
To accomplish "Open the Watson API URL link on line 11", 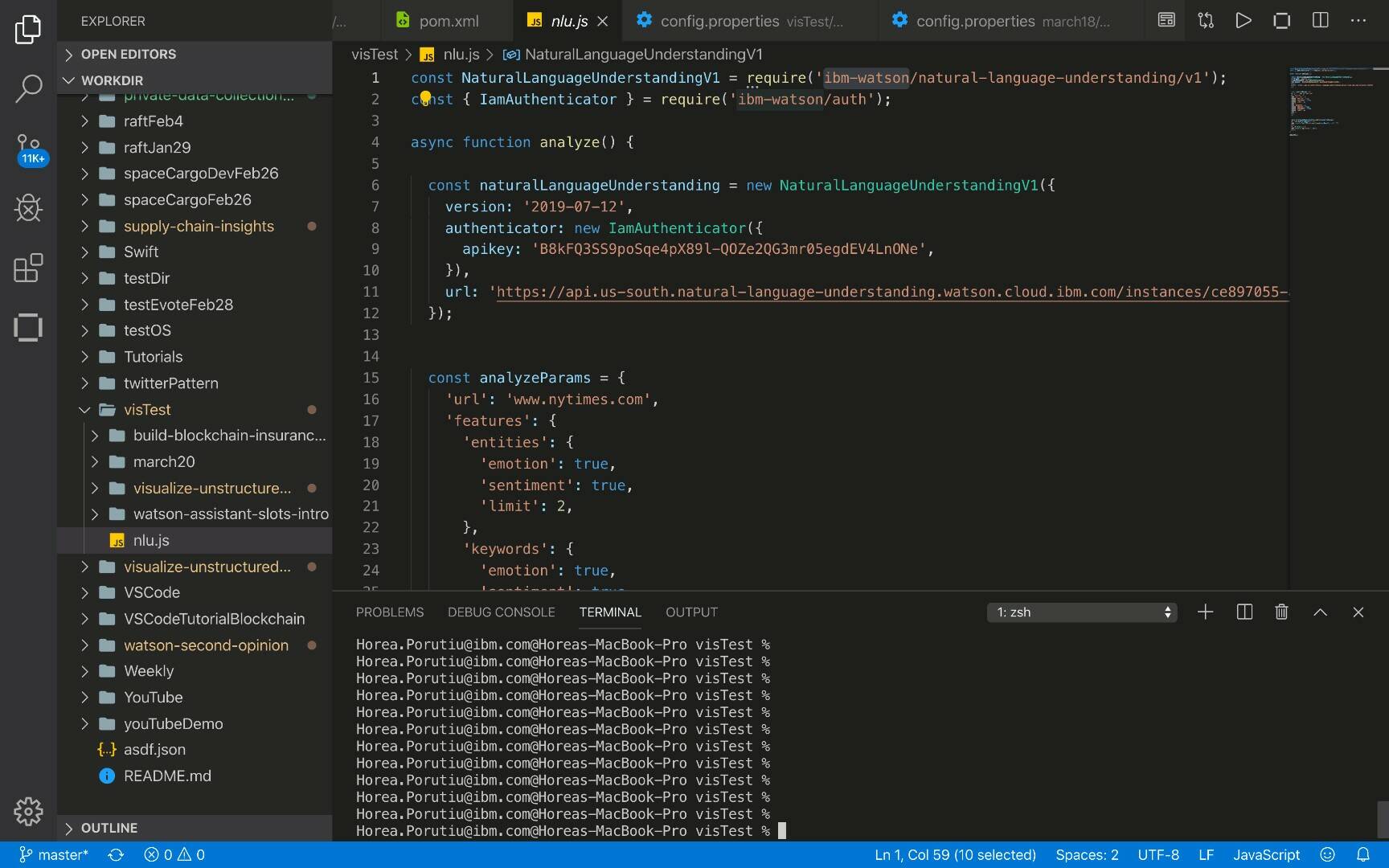I will [x=892, y=292].
